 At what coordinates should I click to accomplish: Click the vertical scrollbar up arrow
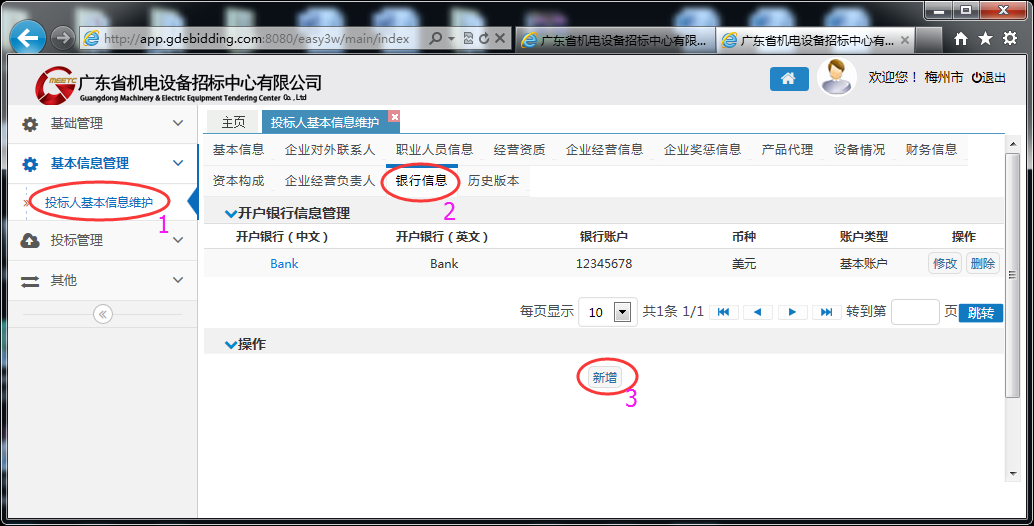click(x=1013, y=142)
